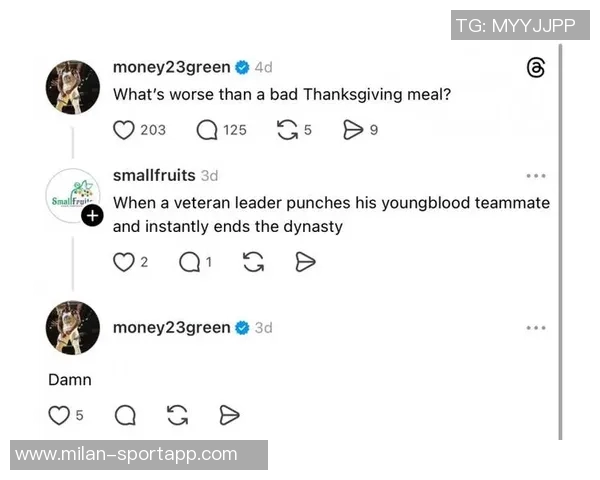Reply to the smallfruits comment
600x480 pixels.
point(189,262)
